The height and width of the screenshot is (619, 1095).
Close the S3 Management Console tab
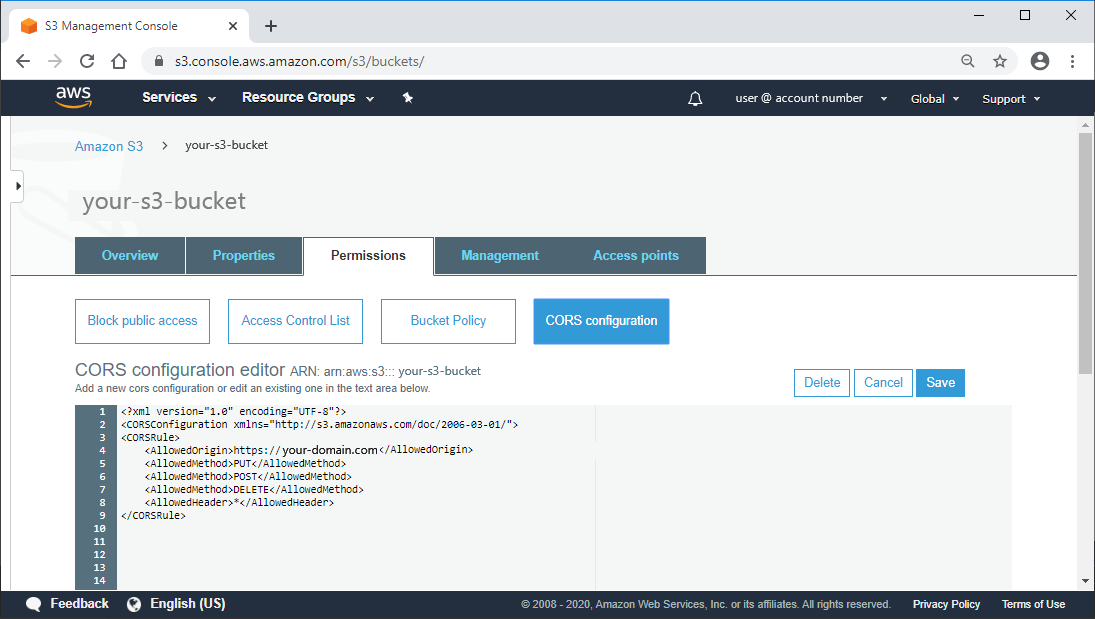[x=233, y=27]
